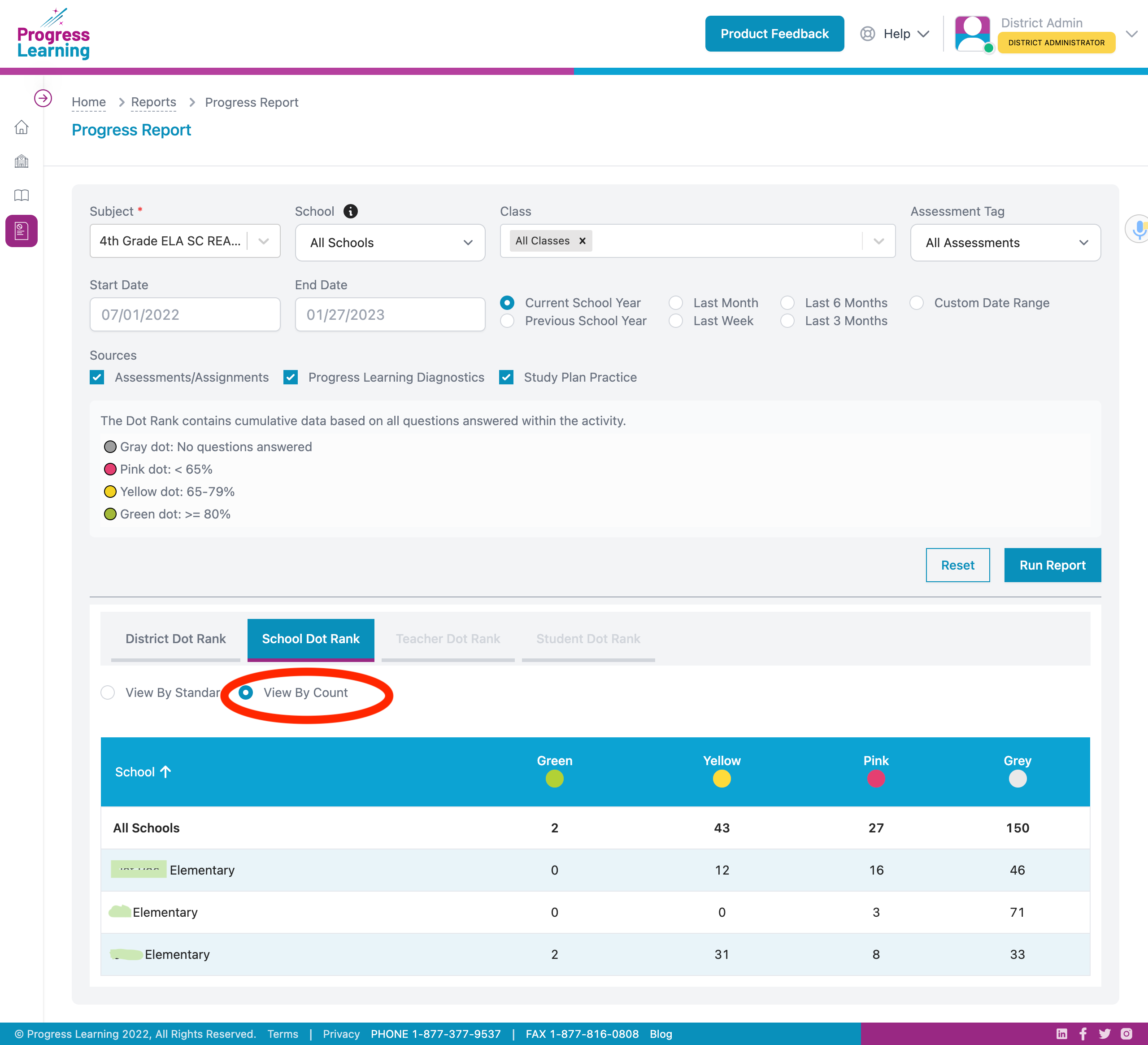Open the Instagram footer icon
The width and height of the screenshot is (1148, 1045).
(1126, 1034)
